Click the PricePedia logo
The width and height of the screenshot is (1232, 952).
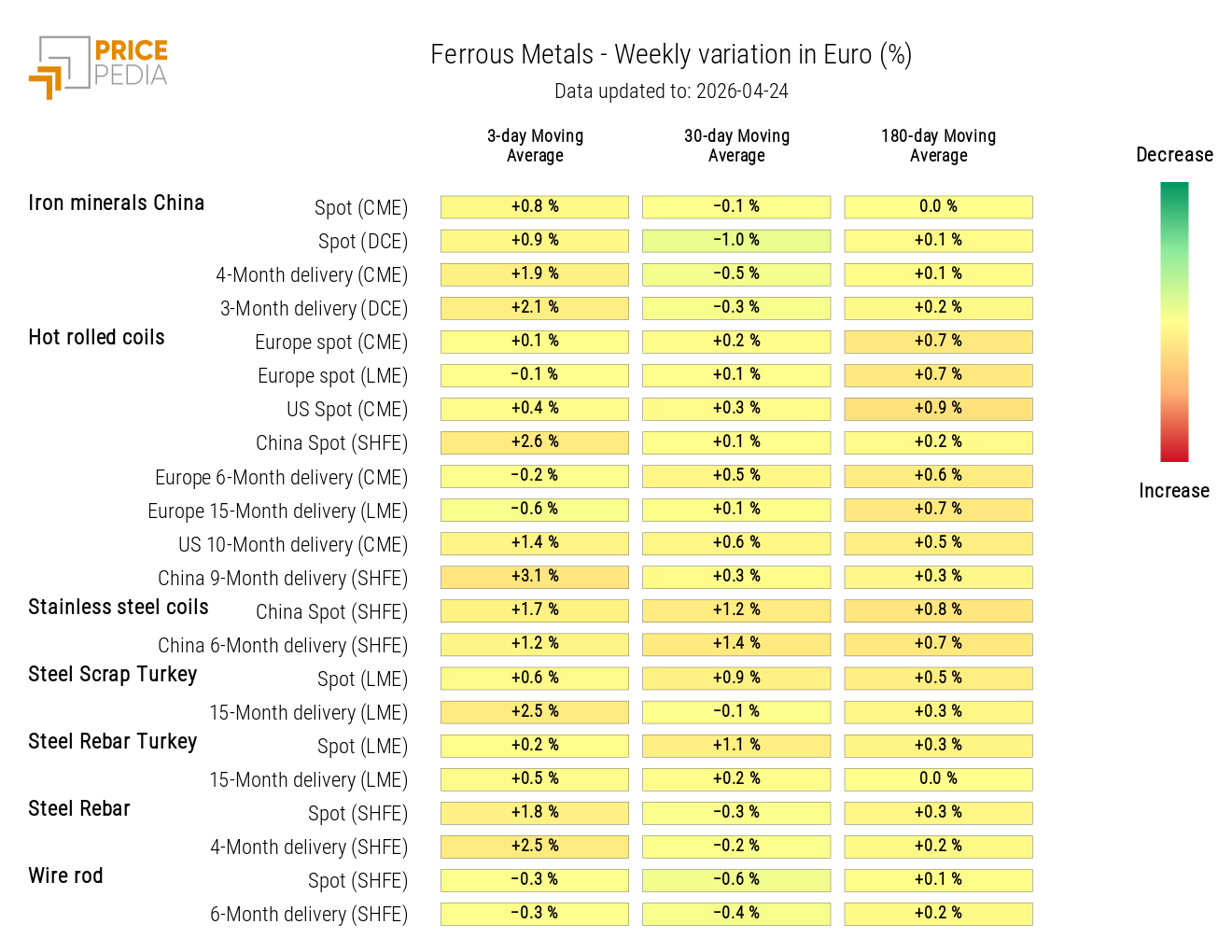click(98, 66)
